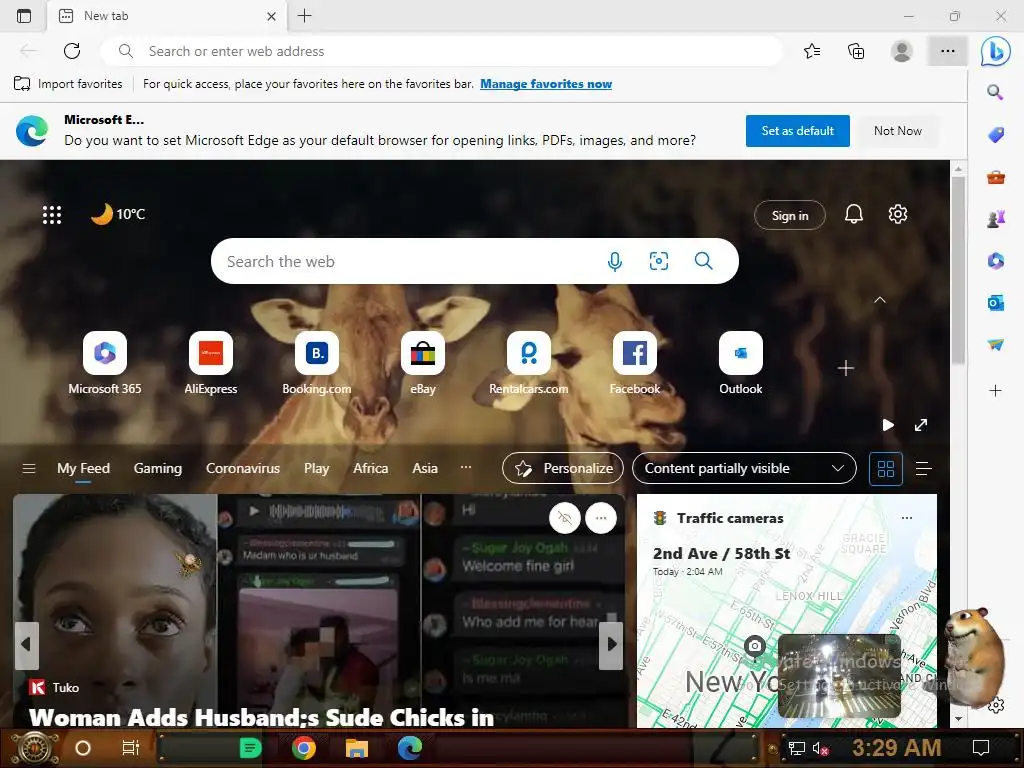
Task: Click the Personalize button
Action: click(x=563, y=468)
